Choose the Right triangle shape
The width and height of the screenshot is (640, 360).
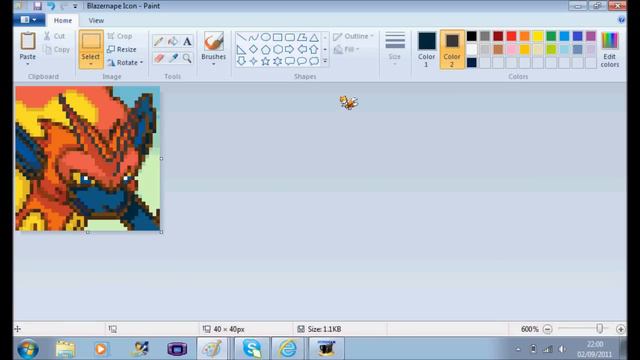point(241,49)
